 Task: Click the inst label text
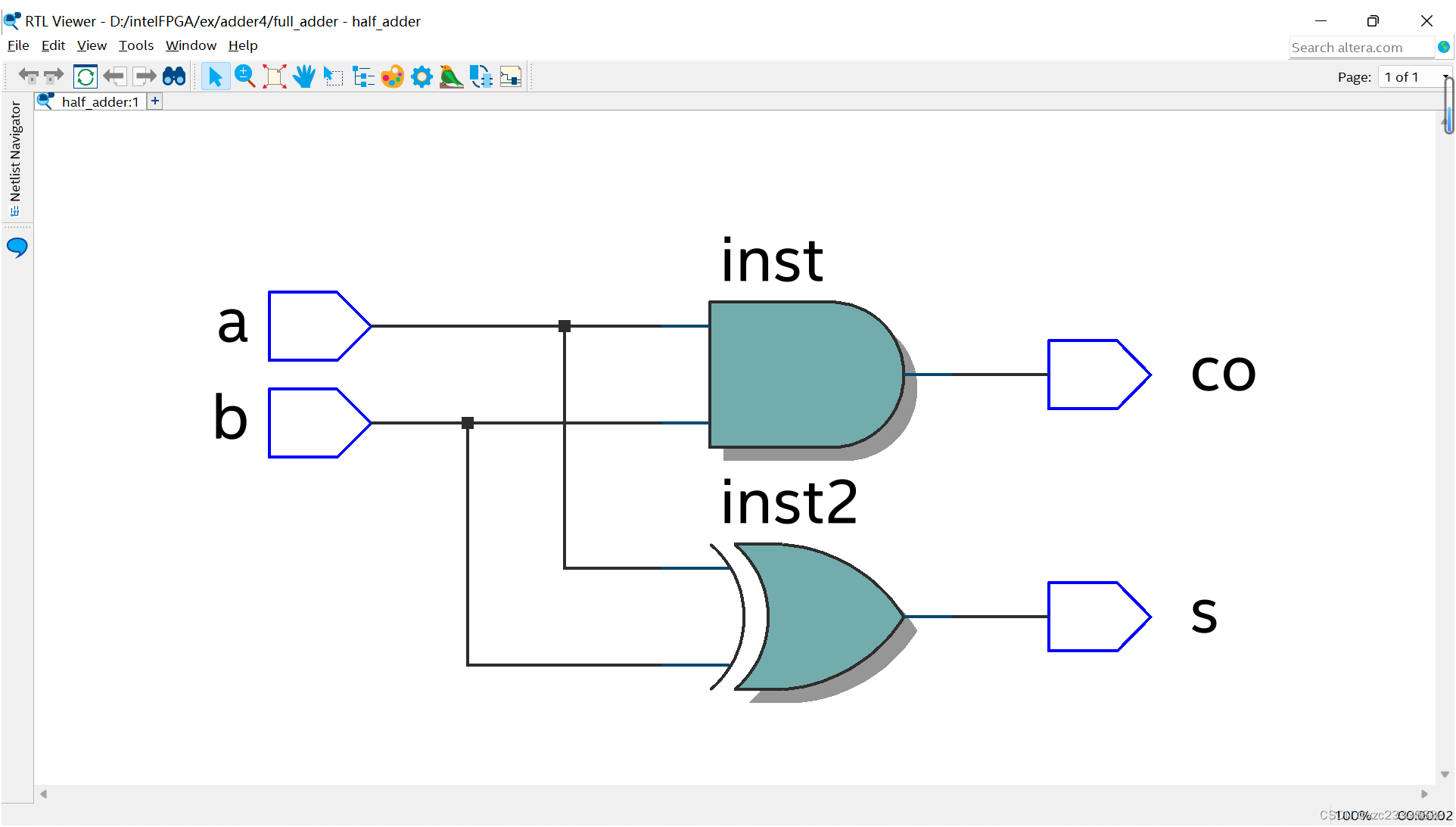coord(772,261)
